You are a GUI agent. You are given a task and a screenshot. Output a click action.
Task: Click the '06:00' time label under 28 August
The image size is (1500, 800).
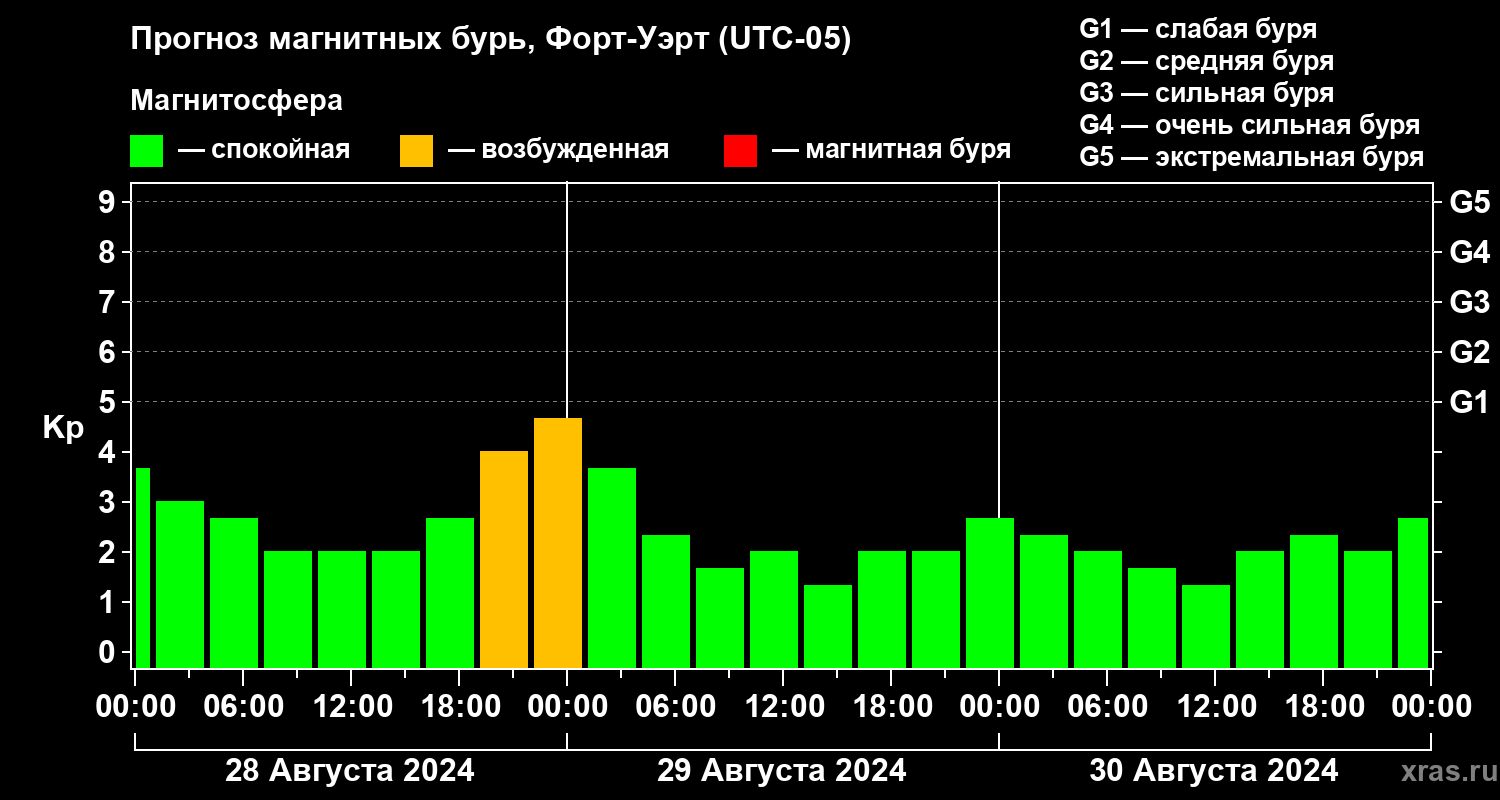(246, 707)
